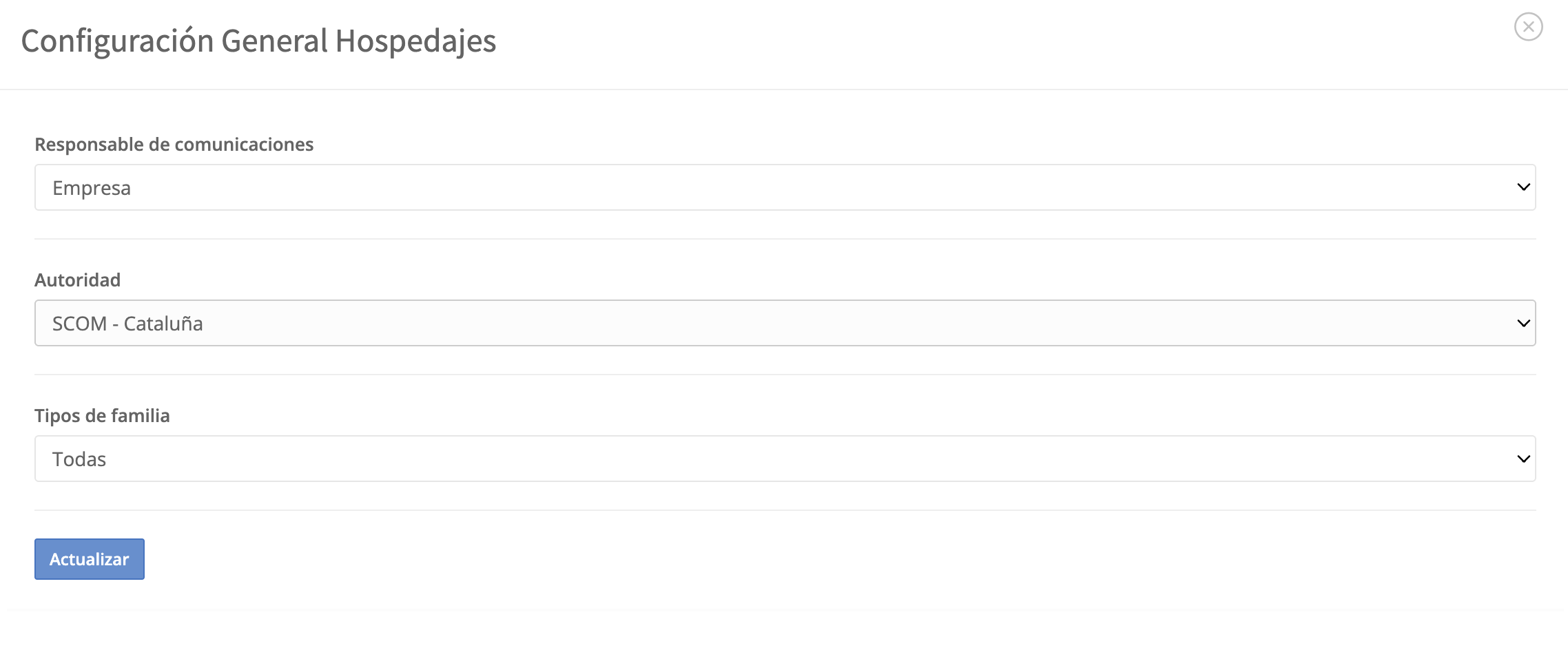This screenshot has width=1568, height=650.
Task: Expand the combo box showing SCOM - Cataluña
Action: (x=785, y=323)
